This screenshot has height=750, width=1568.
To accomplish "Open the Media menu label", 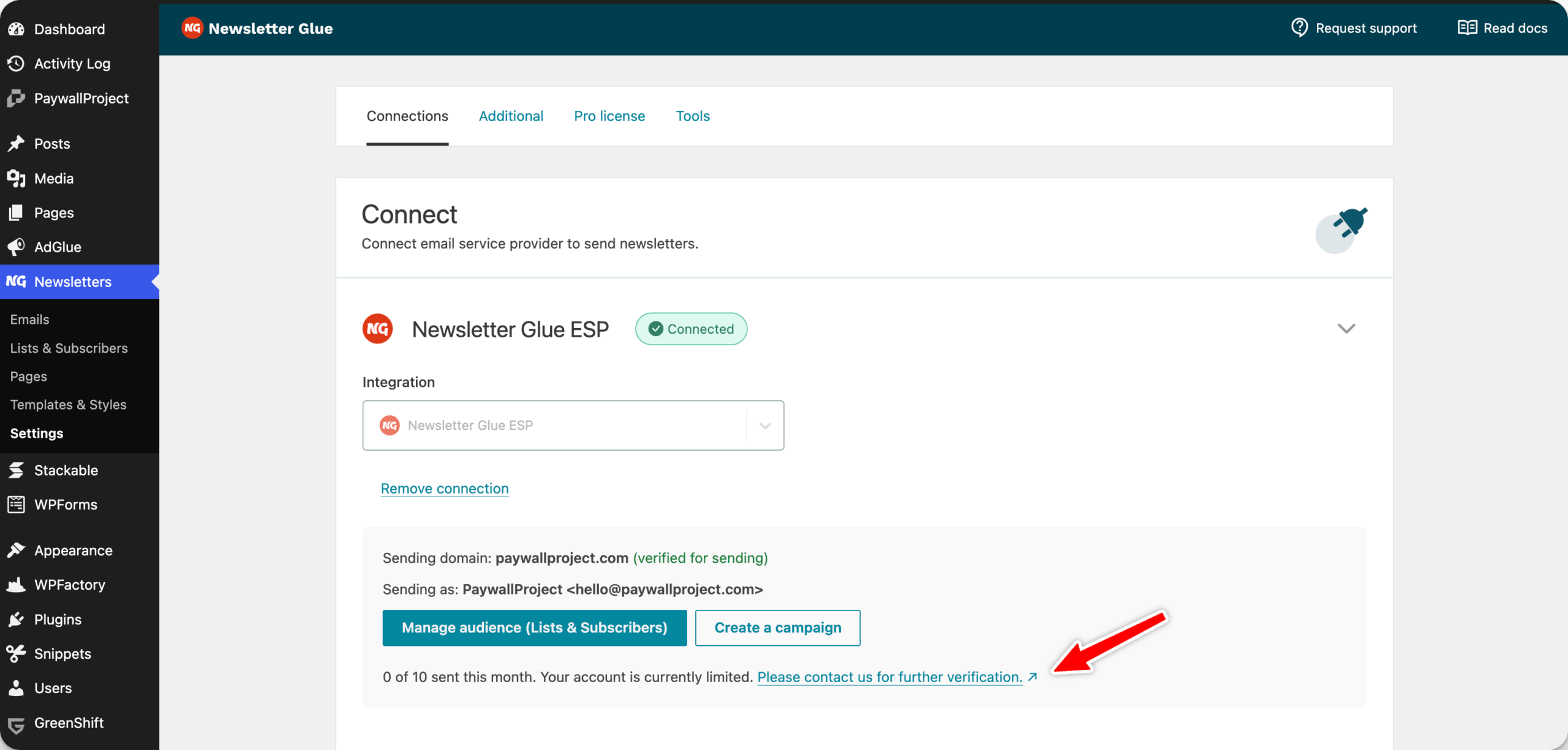I will (x=54, y=178).
